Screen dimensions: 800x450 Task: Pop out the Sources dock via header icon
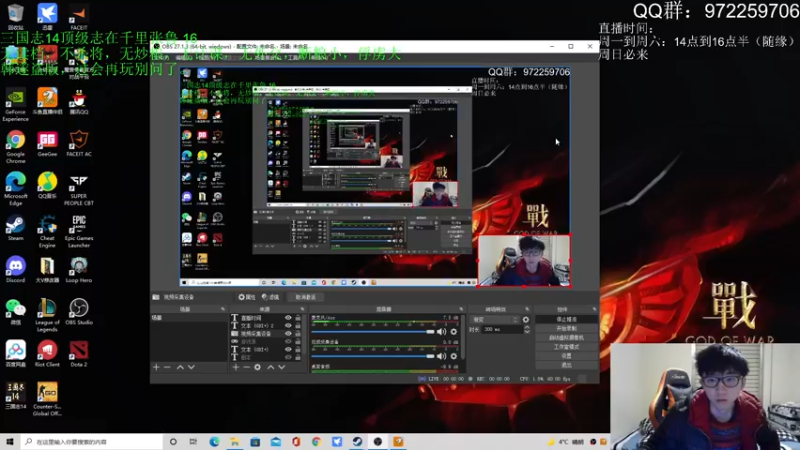[303, 309]
